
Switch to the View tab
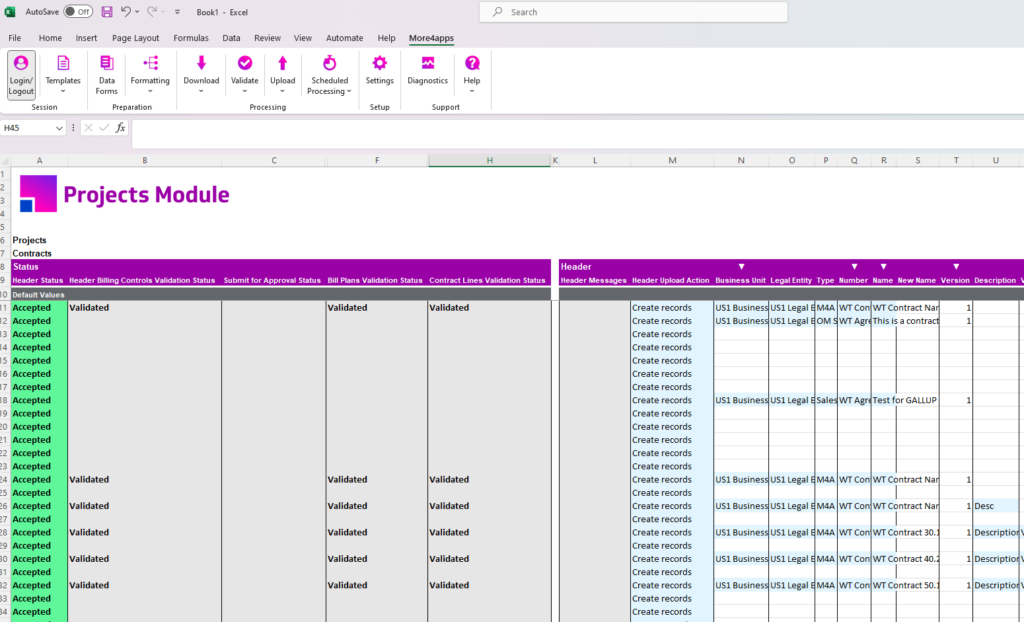coord(302,38)
